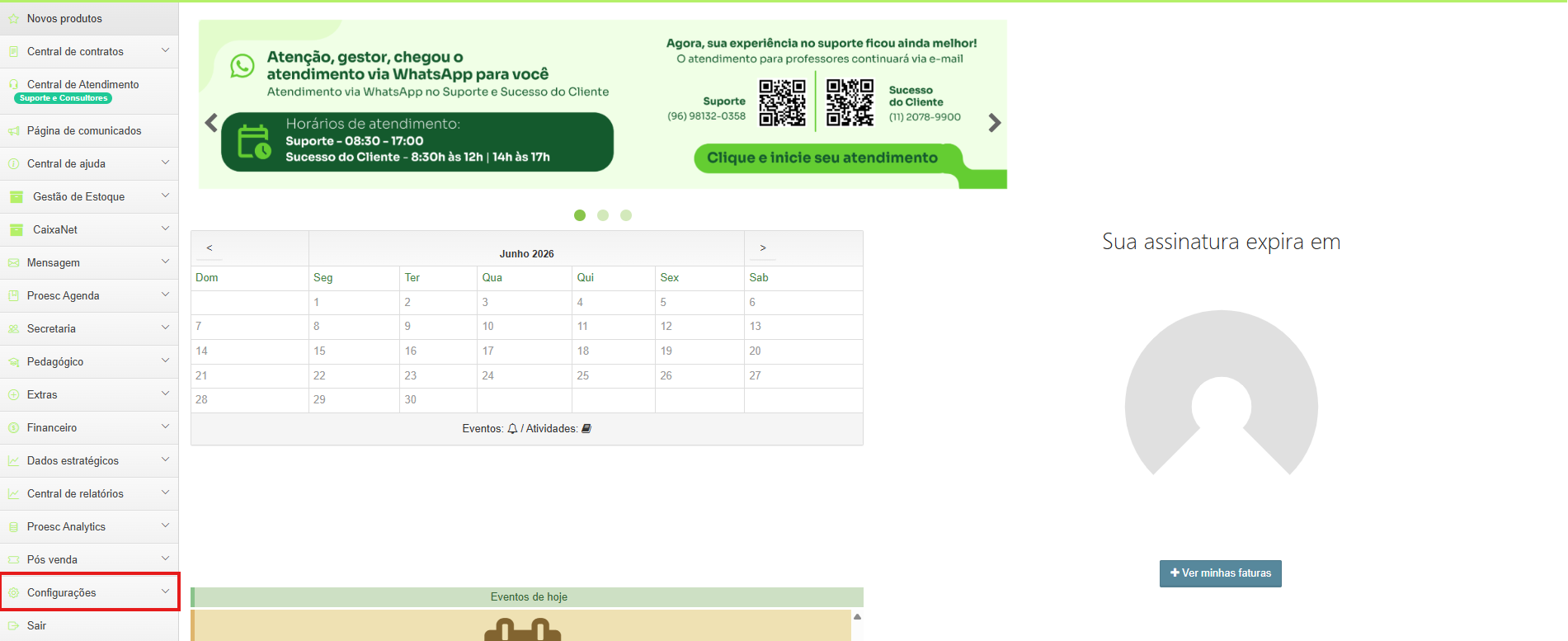
Task: Click the Suporte e Consultores badge
Action: point(64,98)
